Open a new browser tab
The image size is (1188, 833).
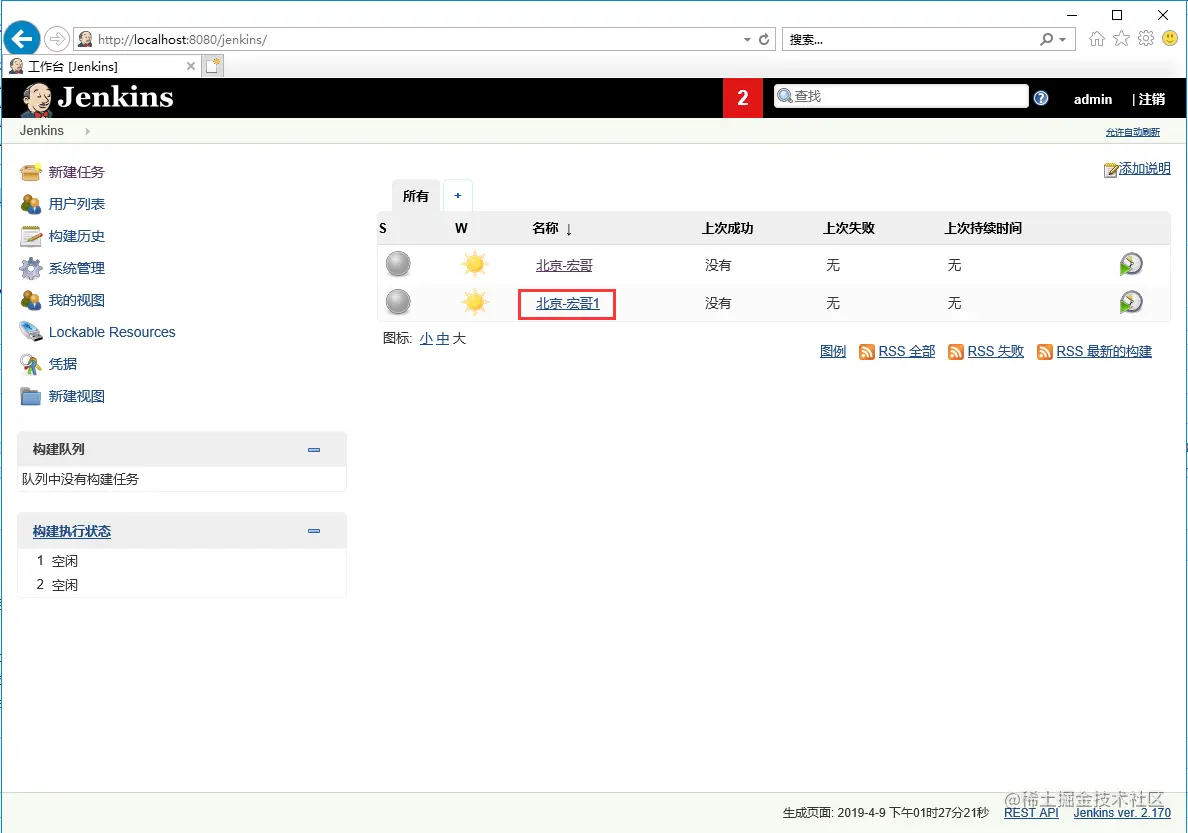point(213,66)
